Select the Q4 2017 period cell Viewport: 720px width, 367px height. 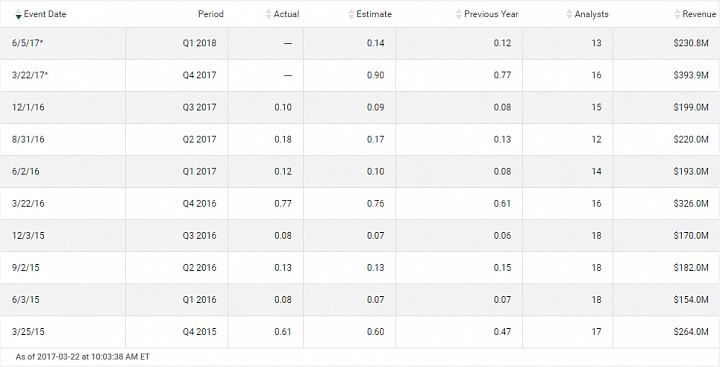click(177, 75)
